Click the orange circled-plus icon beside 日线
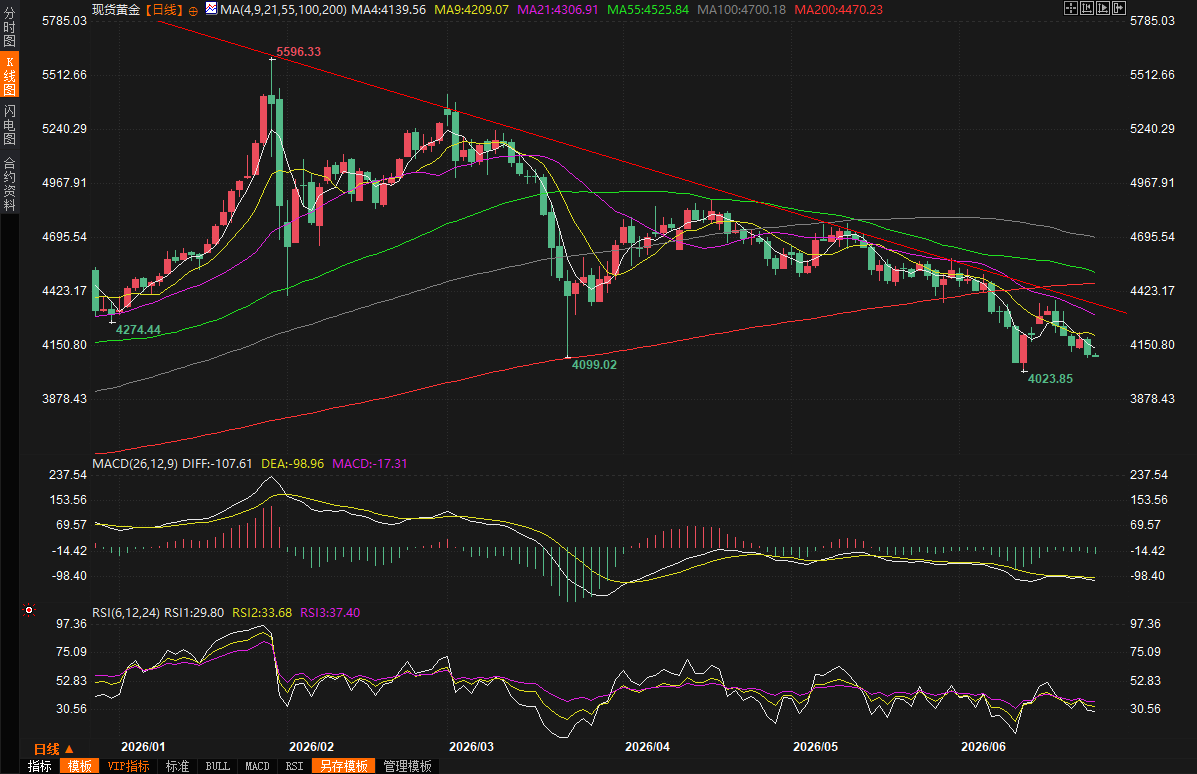Image resolution: width=1197 pixels, height=774 pixels. [193, 11]
